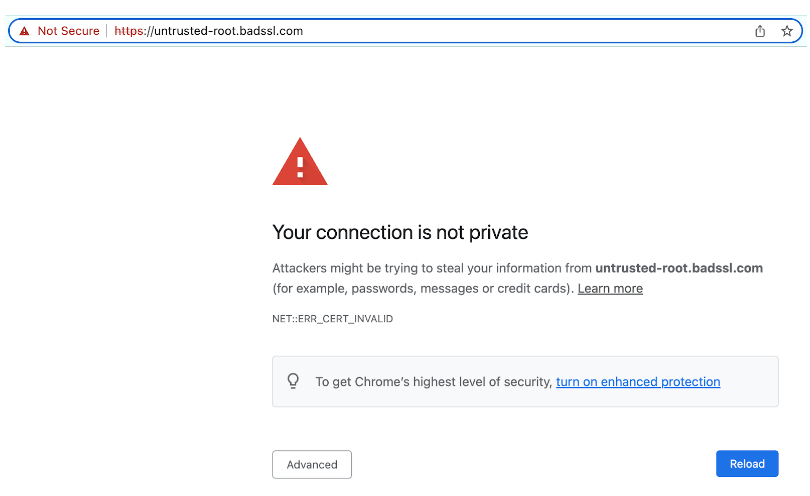Screen dimensions: 810x496
Task: Click the "Not Secure" label
Action: pos(68,31)
